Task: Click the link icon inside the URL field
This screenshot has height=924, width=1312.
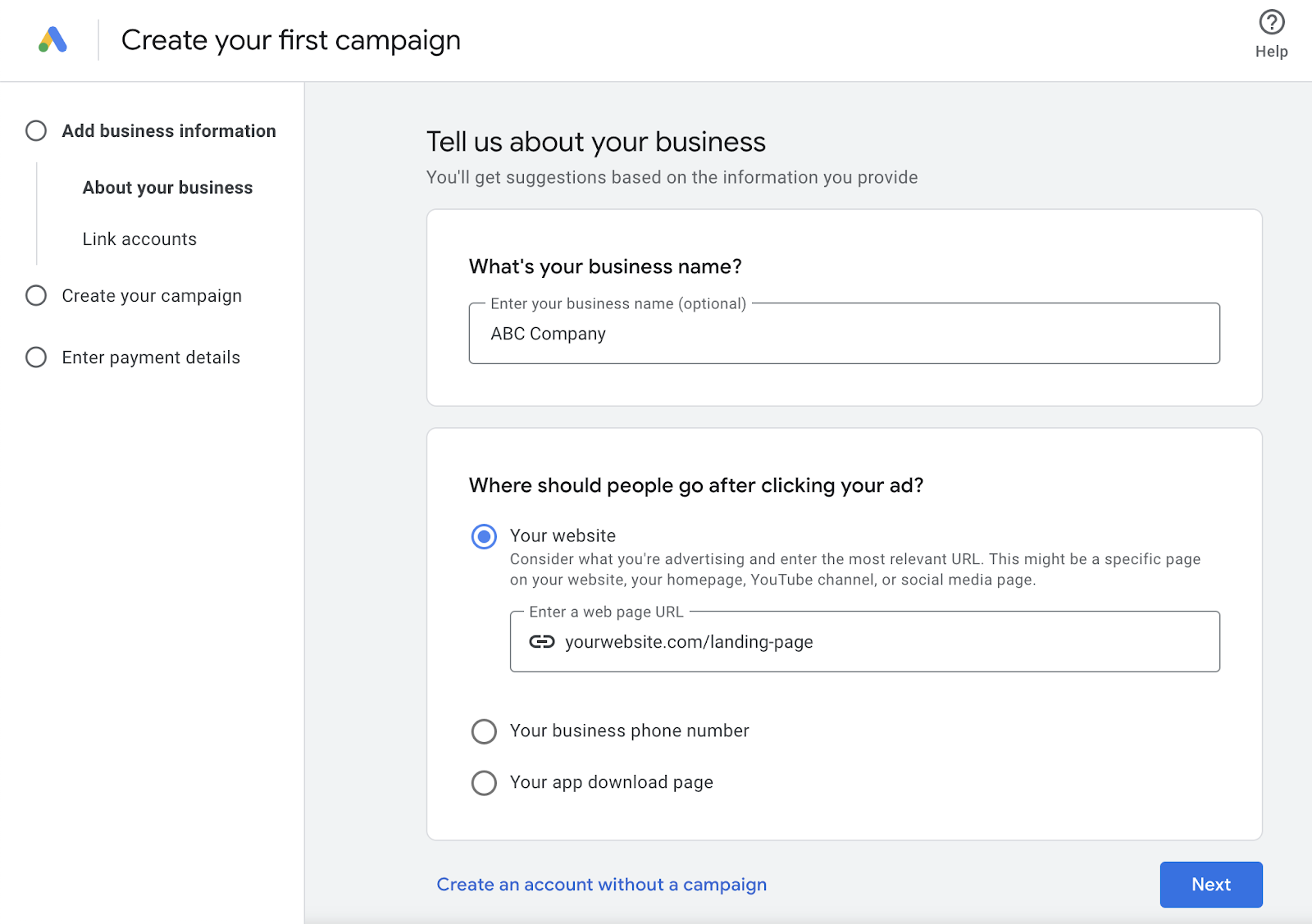Action: click(542, 642)
